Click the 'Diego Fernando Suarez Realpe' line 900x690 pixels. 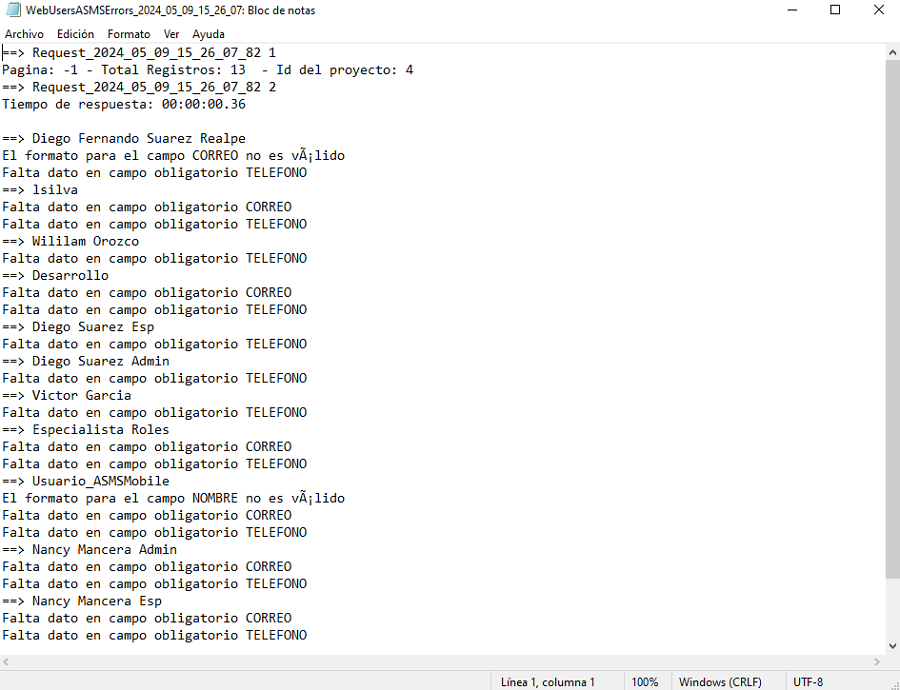pyautogui.click(x=124, y=138)
